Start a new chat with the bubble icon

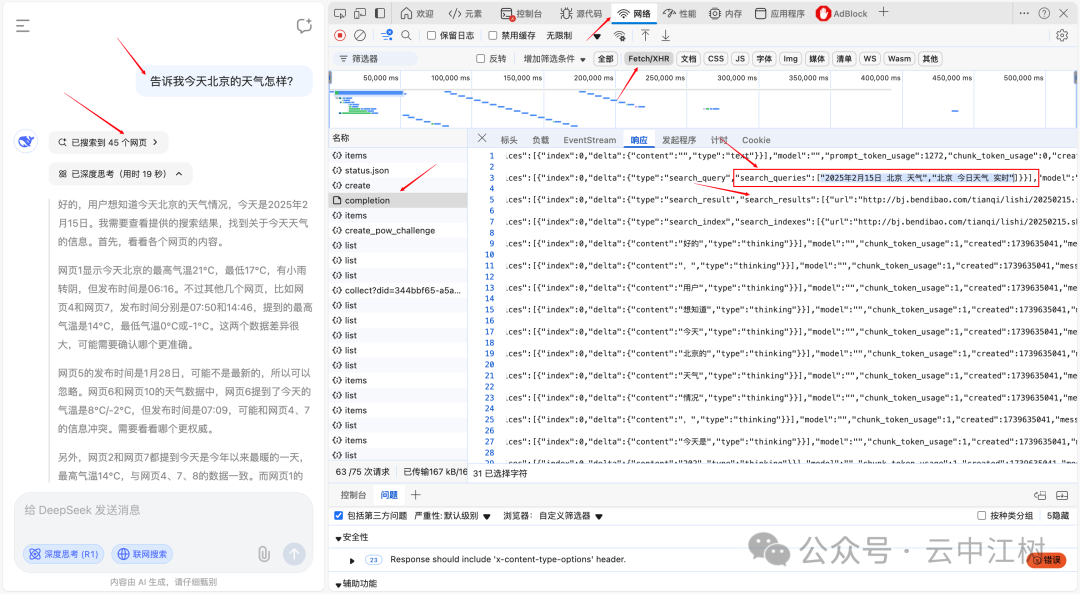(x=304, y=26)
